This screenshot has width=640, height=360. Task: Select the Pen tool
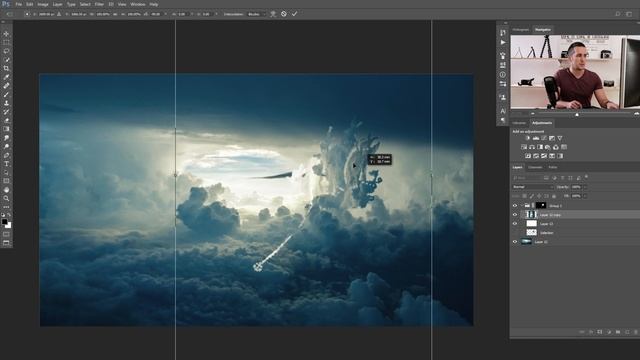coord(6,155)
